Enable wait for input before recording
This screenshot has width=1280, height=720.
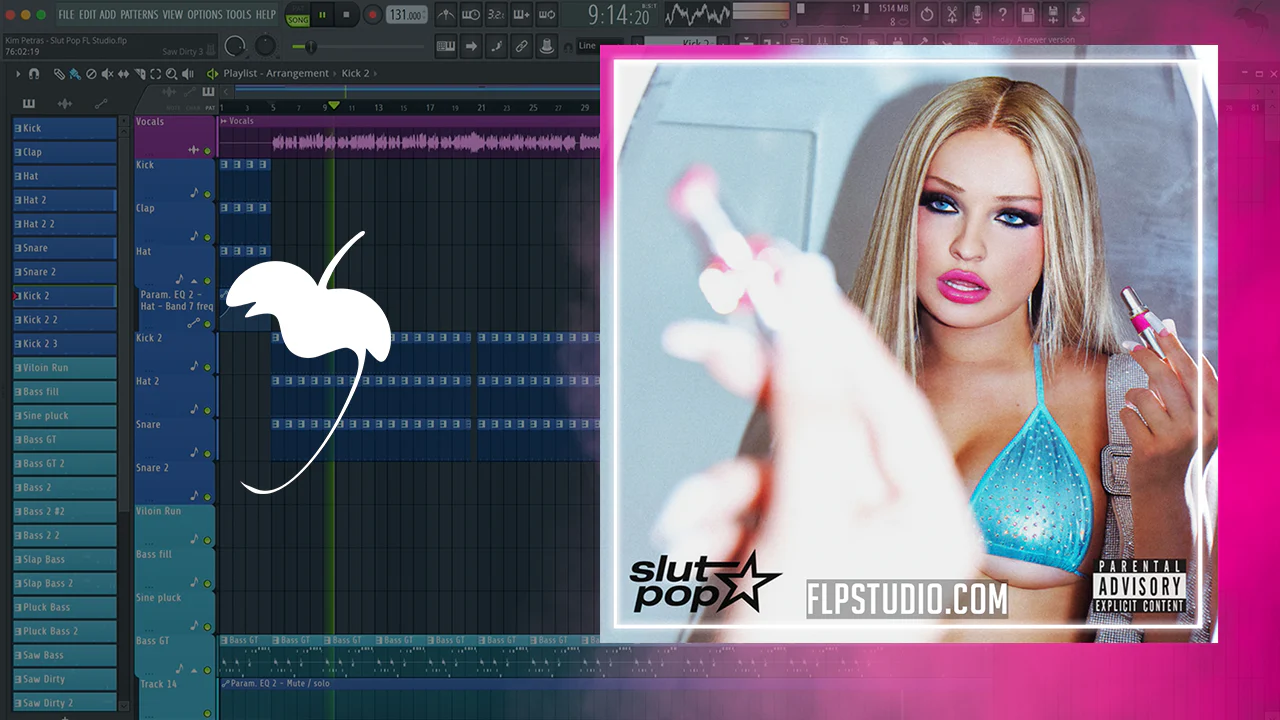pos(471,15)
